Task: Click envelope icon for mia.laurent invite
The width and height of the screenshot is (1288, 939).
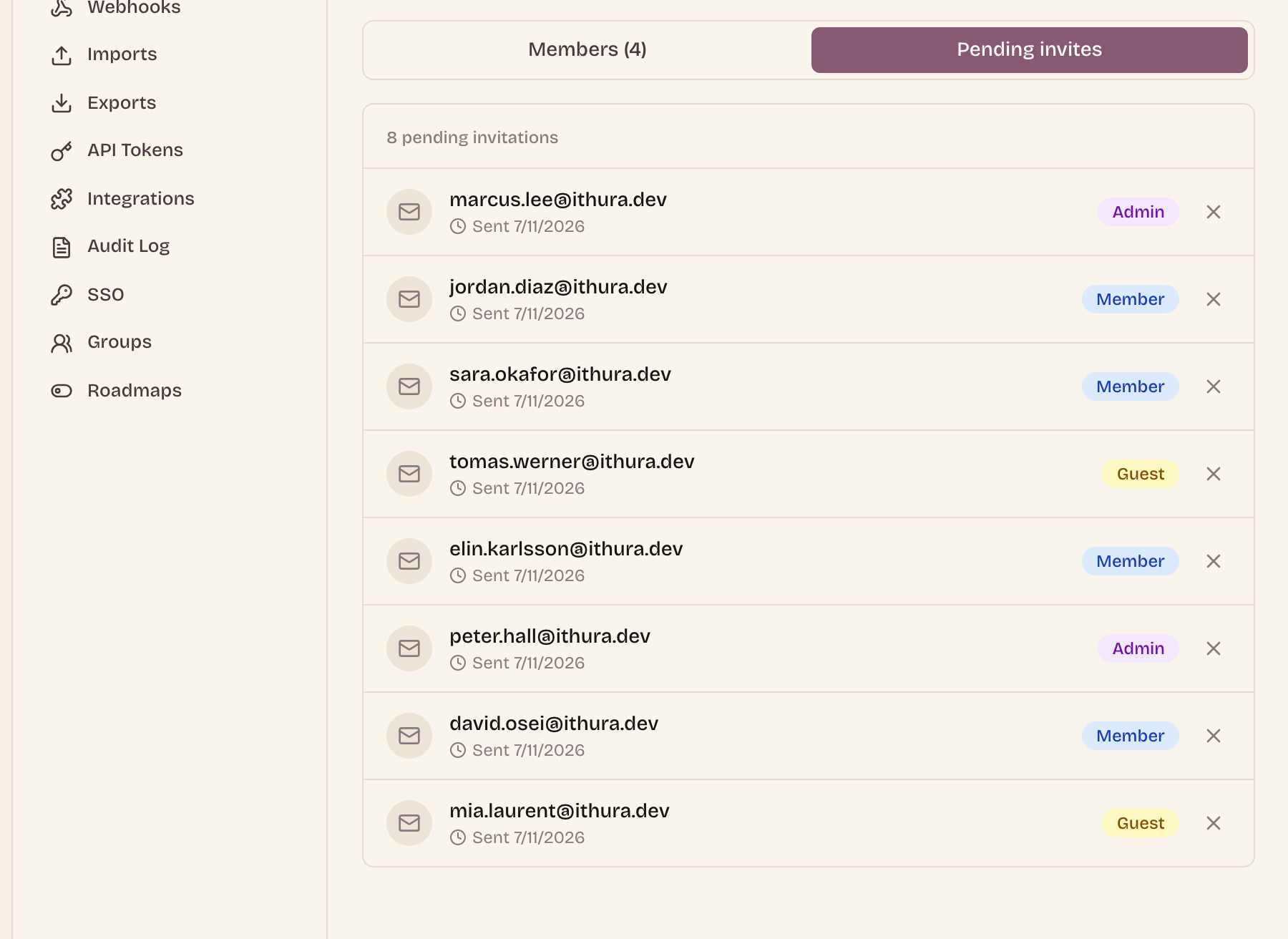Action: (x=409, y=823)
